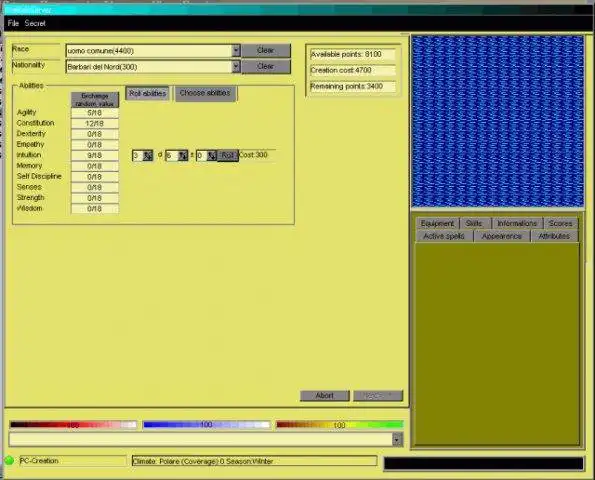Click the orange-green bar showing 100
Viewport: 595px width, 480px height.
pyautogui.click(x=340, y=425)
